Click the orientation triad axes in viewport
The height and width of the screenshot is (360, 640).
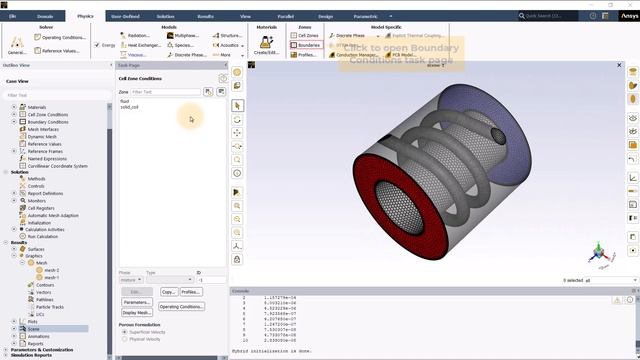tap(601, 255)
